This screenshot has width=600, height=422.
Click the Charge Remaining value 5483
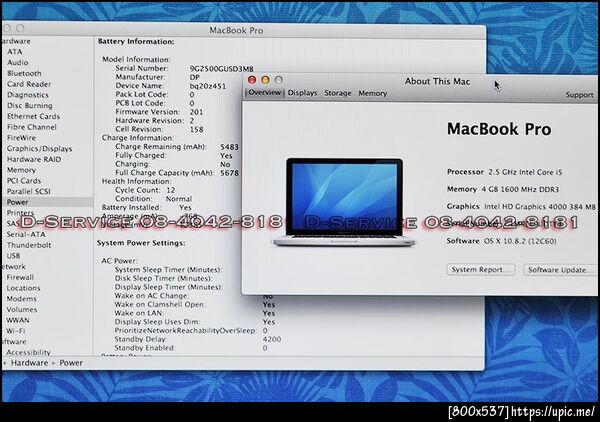230,147
